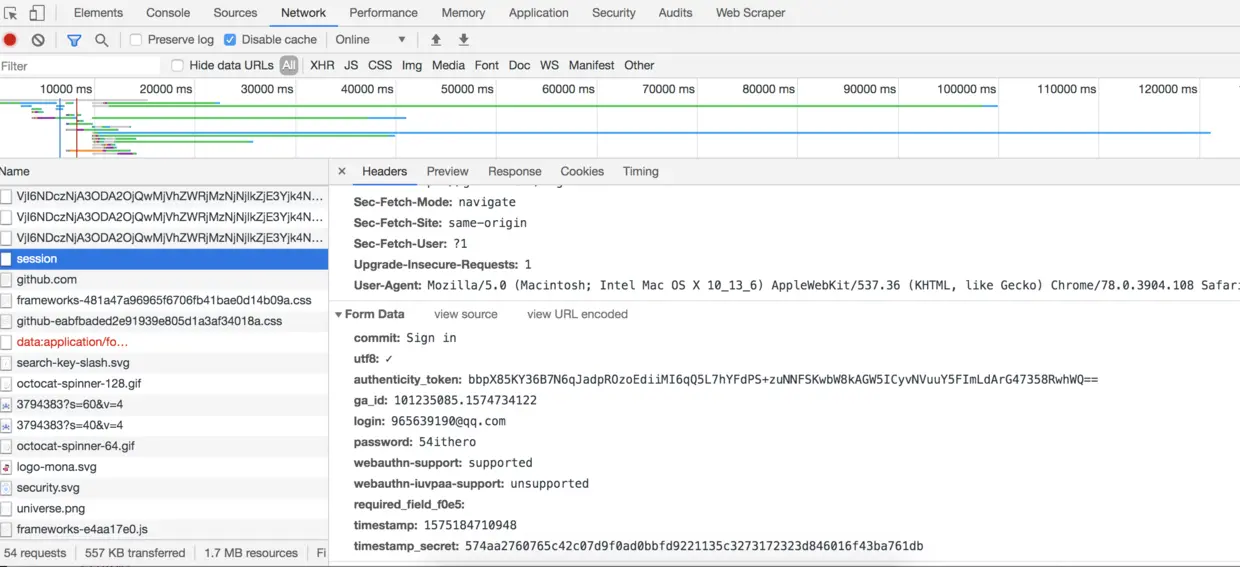Select octocat-spinner-64.gif request row
The height and width of the screenshot is (567, 1240).
pos(164,446)
